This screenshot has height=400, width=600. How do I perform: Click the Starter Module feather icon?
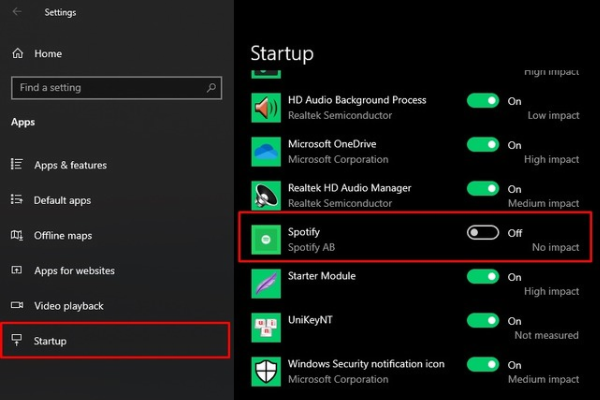point(266,284)
